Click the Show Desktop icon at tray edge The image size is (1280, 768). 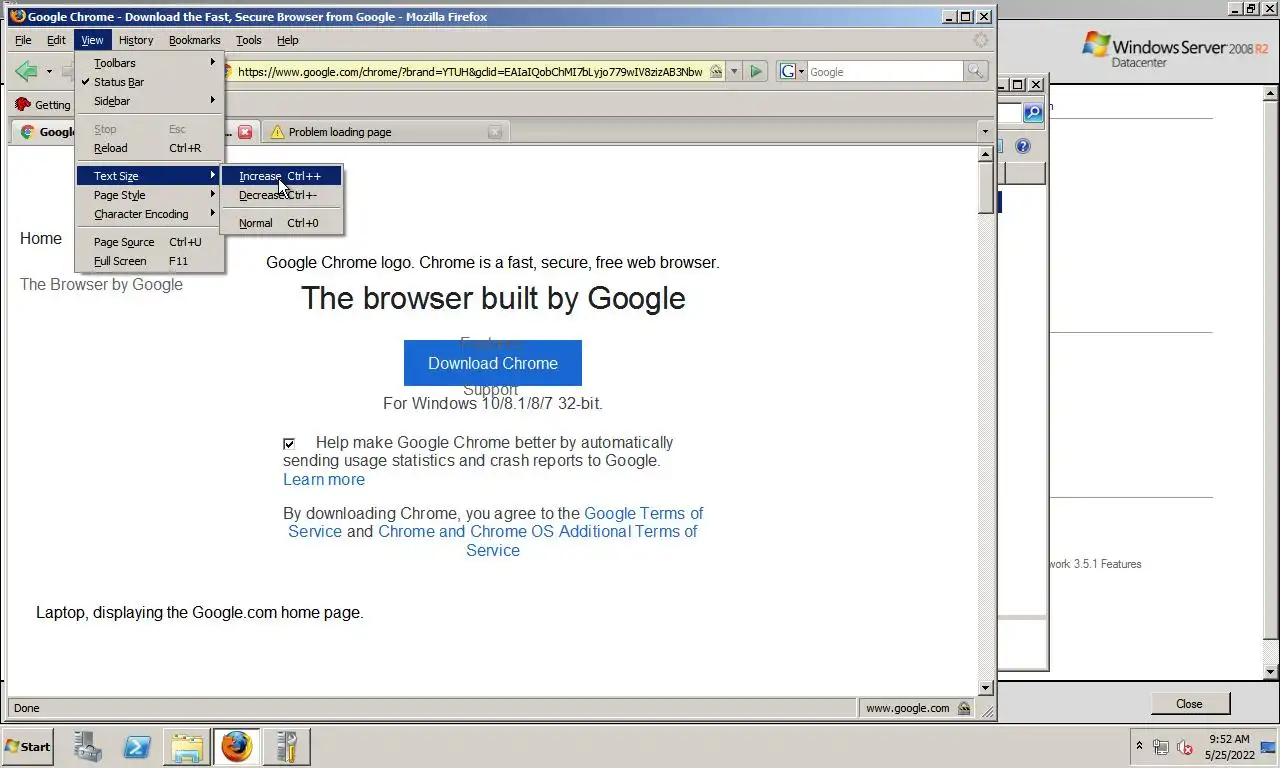click(x=1269, y=747)
